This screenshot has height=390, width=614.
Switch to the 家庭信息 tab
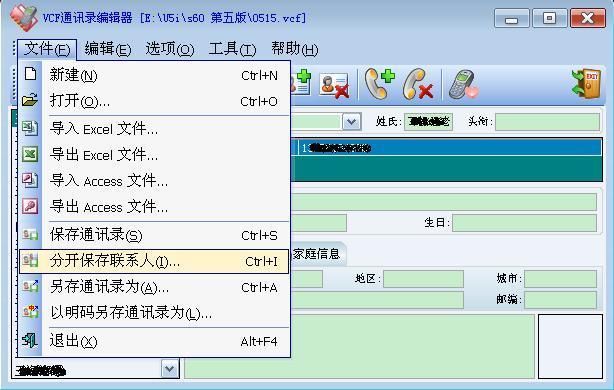point(317,254)
